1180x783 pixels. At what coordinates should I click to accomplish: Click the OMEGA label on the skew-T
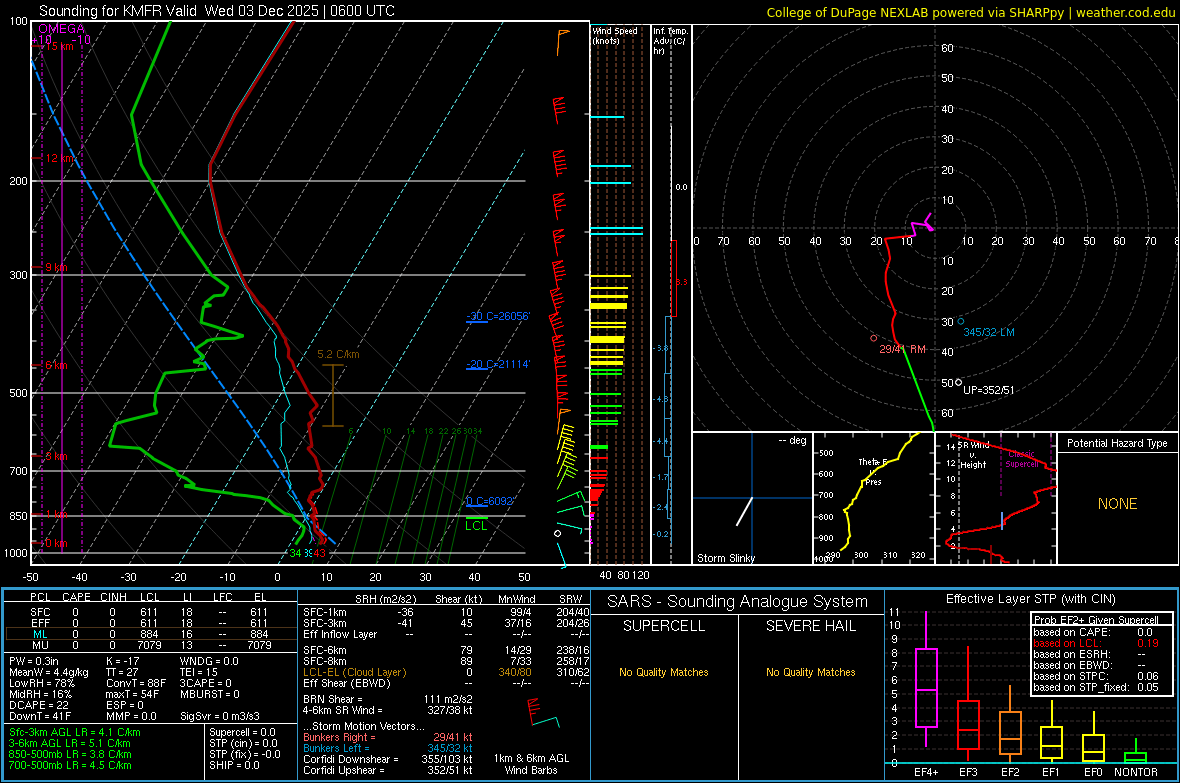pos(62,29)
